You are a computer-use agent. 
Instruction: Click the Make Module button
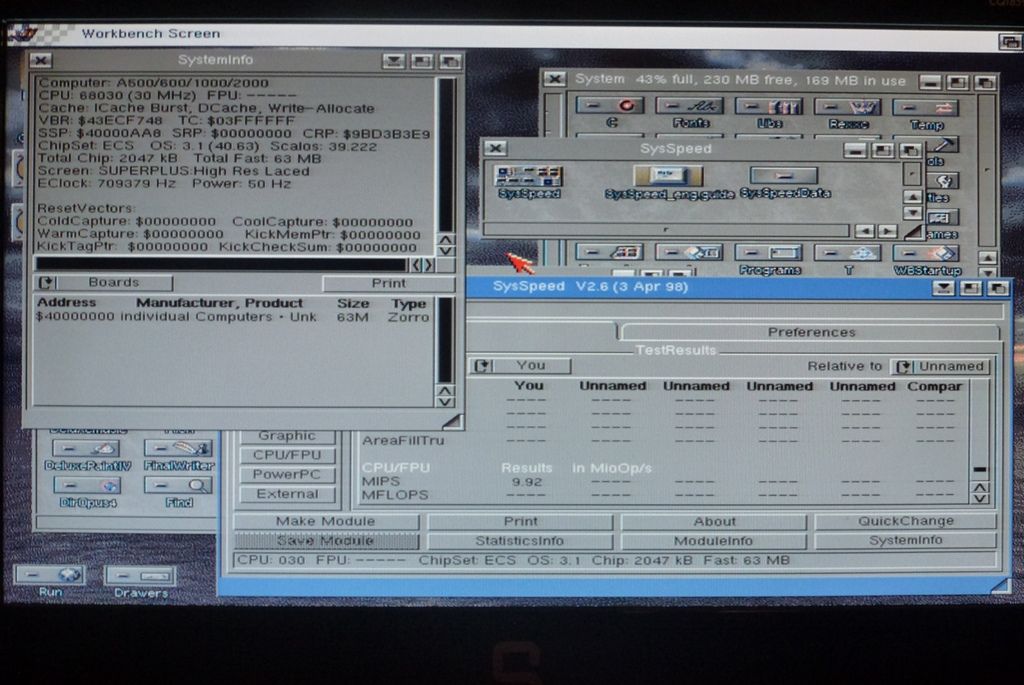(326, 521)
